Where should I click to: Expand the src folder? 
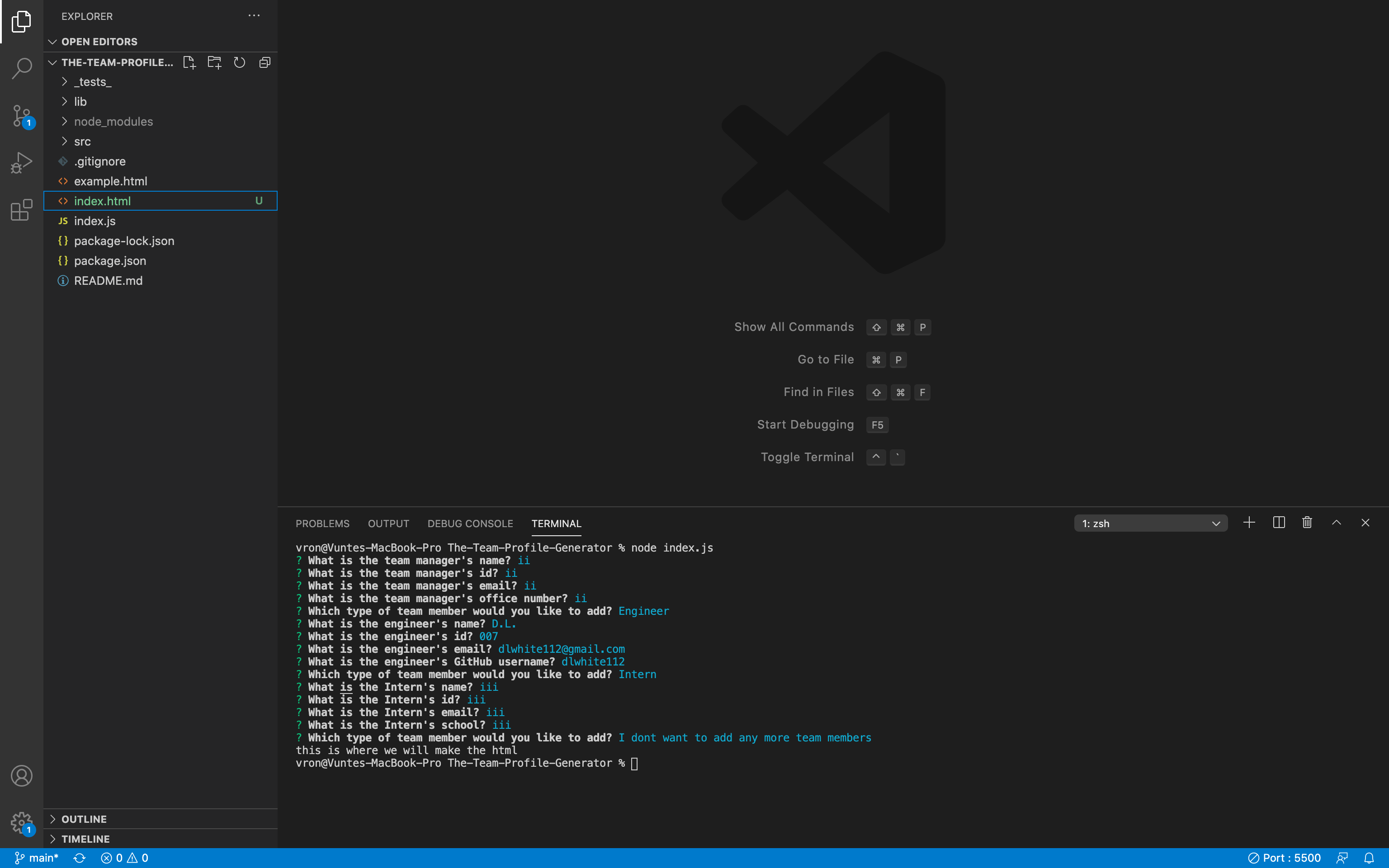point(83,141)
